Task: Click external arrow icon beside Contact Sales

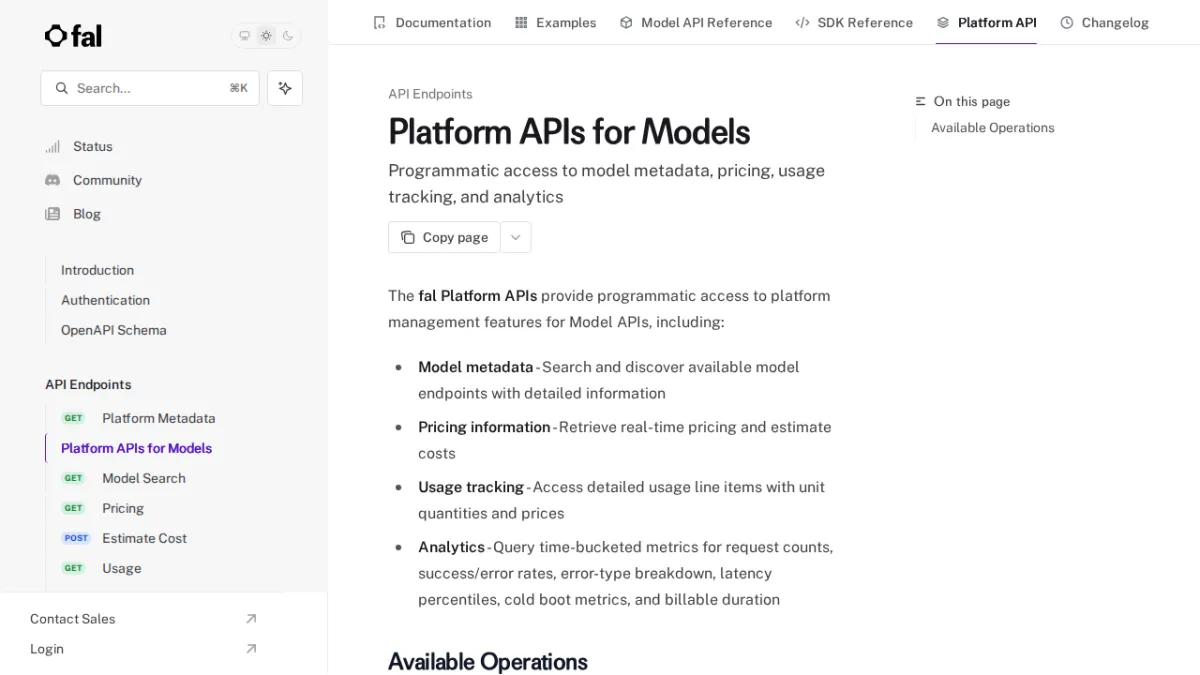Action: pos(251,619)
